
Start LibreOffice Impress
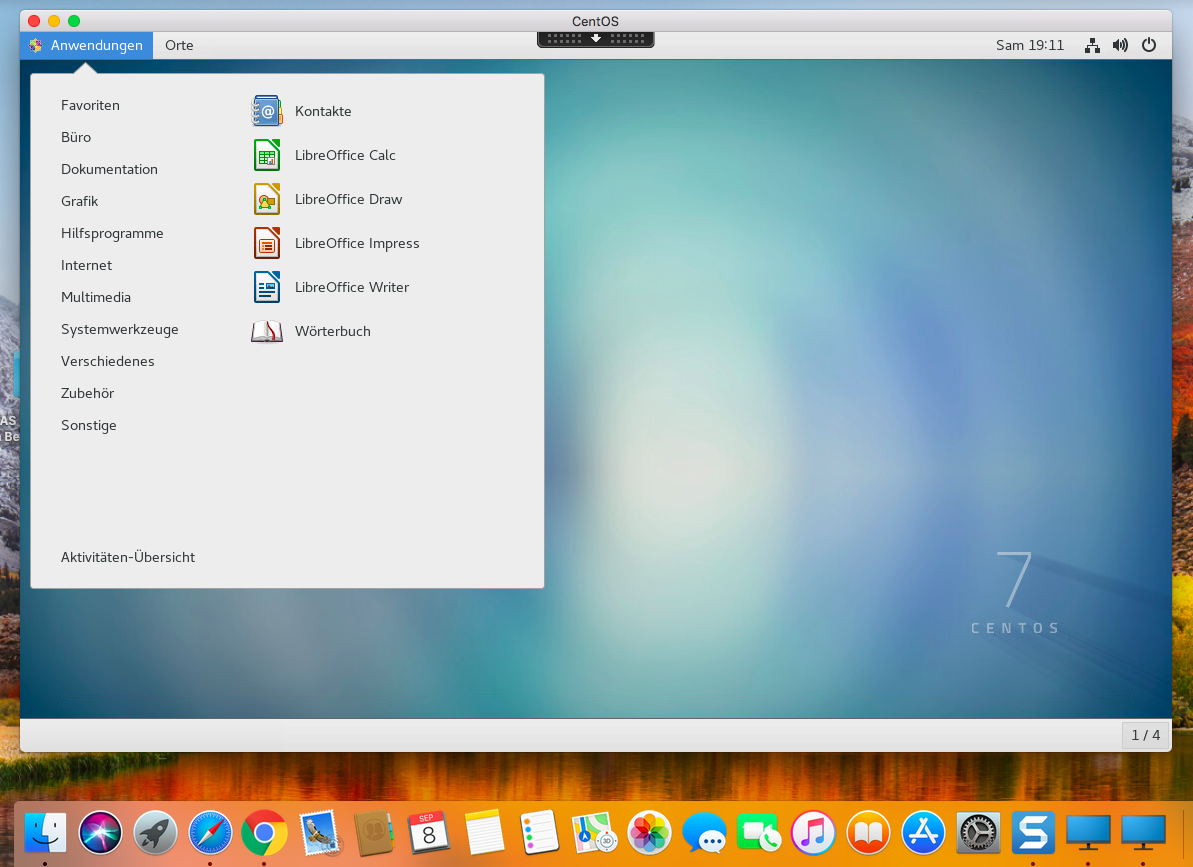356,243
